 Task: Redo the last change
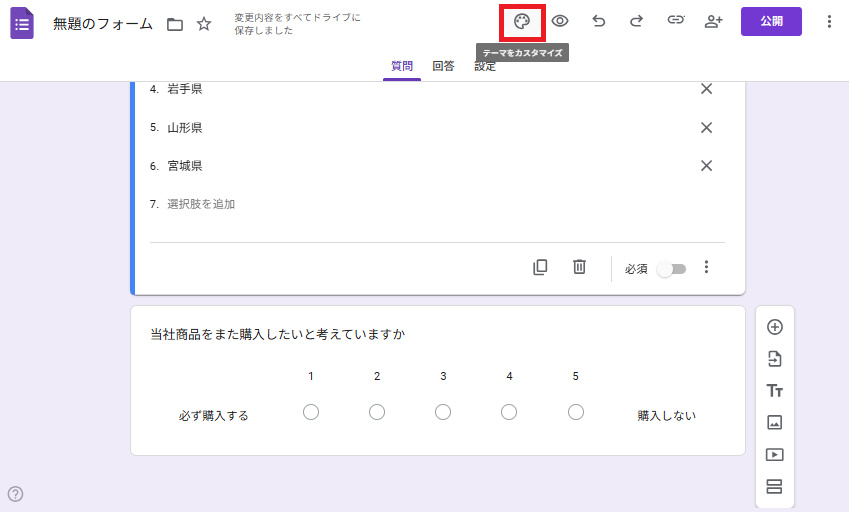coord(636,21)
